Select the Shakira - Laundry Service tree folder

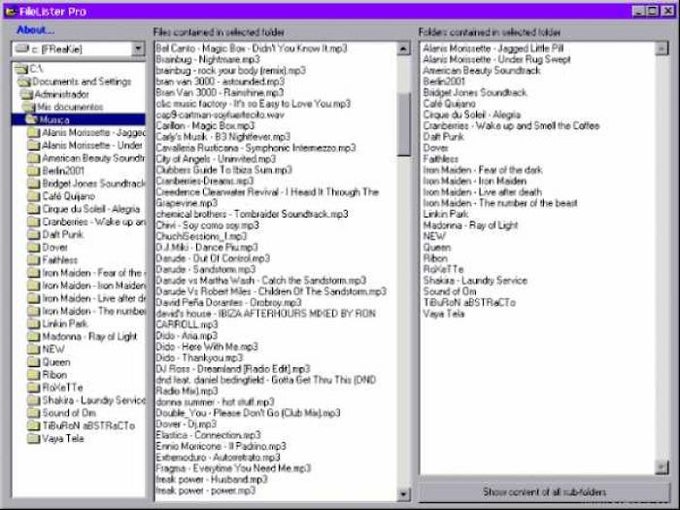click(x=94, y=400)
